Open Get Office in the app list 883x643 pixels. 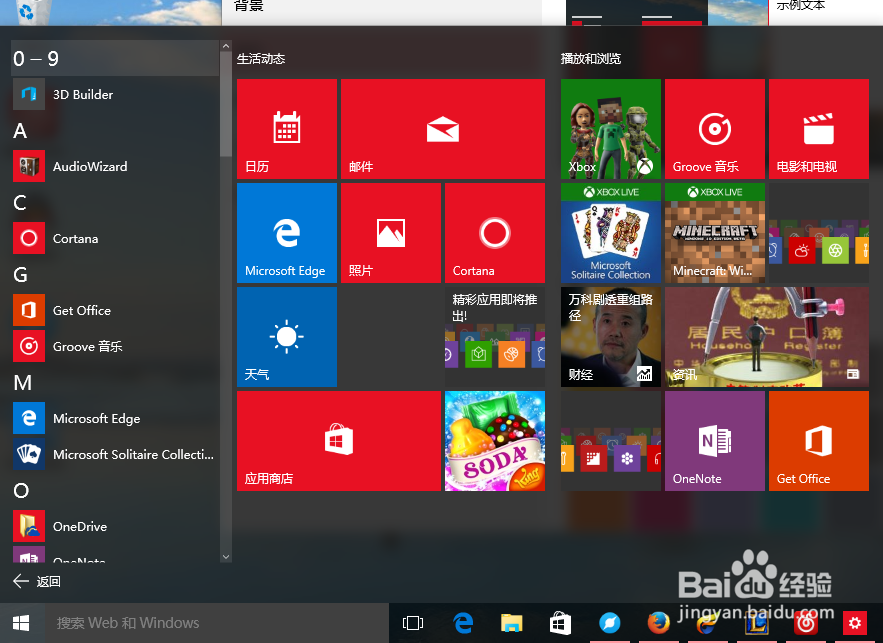[x=115, y=310]
